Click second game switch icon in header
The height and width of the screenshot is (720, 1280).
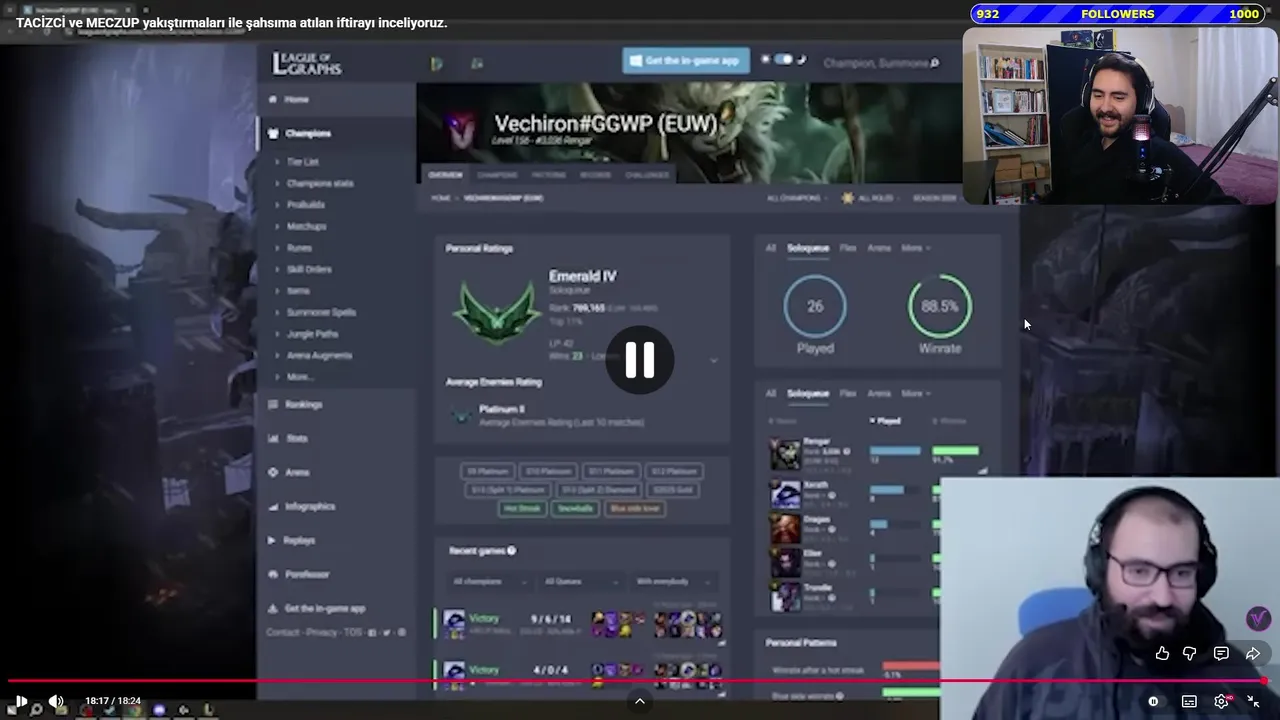pyautogui.click(x=477, y=64)
